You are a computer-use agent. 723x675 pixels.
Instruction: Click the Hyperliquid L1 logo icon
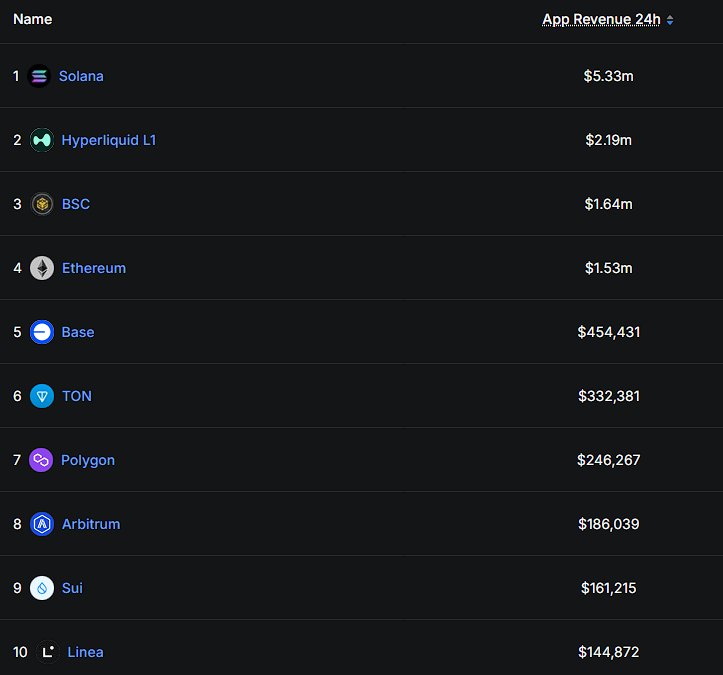pos(41,140)
